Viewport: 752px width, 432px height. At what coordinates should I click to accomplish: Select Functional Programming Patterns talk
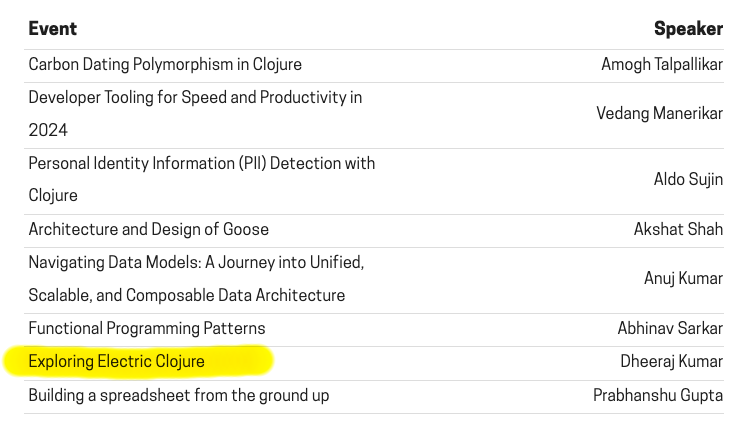coord(146,328)
